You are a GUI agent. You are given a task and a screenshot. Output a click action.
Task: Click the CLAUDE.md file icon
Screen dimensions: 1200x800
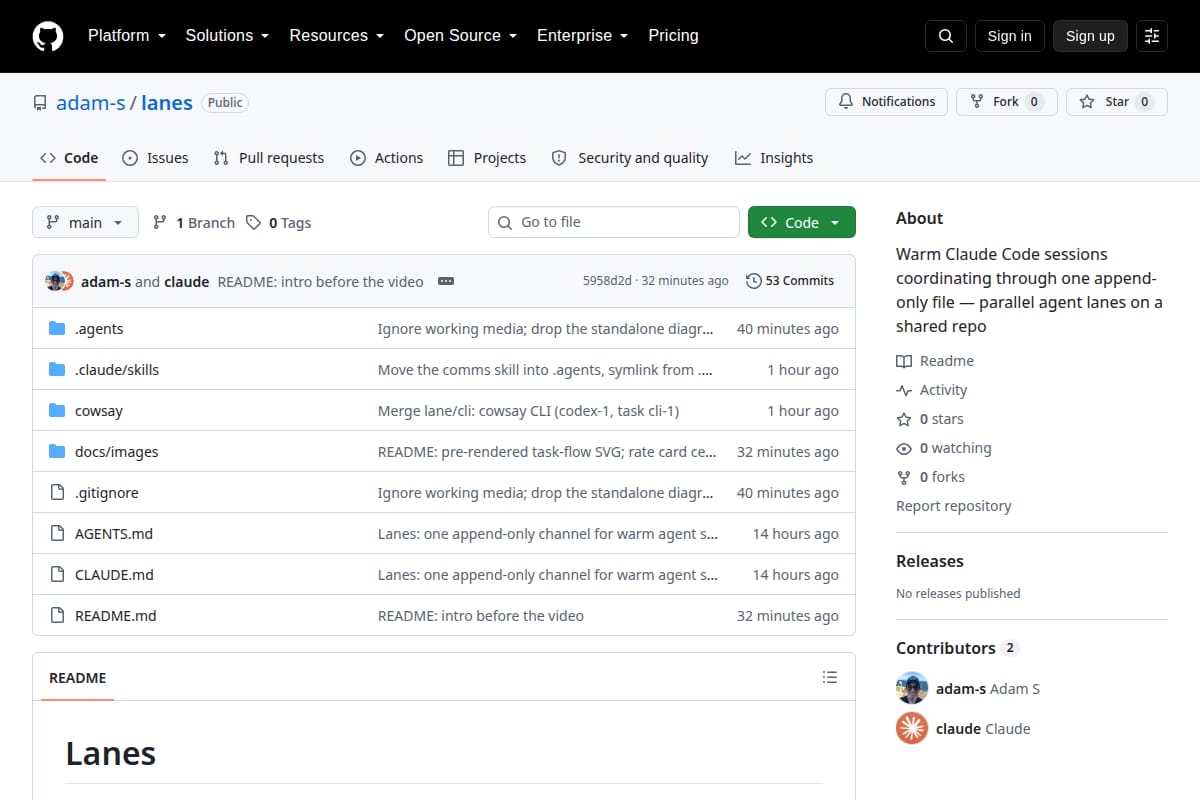click(57, 575)
